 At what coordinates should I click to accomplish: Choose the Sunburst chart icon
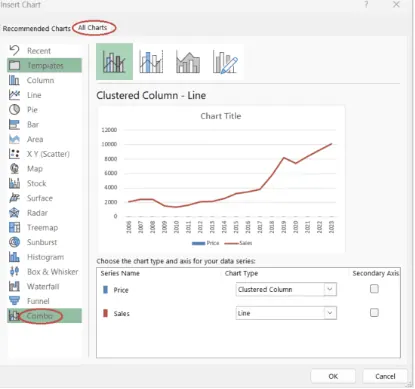click(x=14, y=242)
